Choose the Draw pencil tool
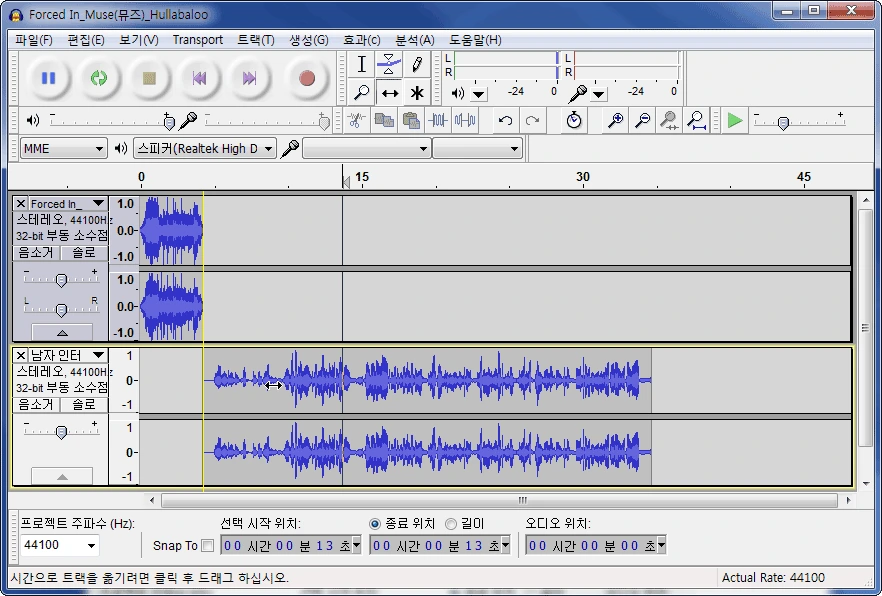The height and width of the screenshot is (596, 882). pyautogui.click(x=416, y=65)
